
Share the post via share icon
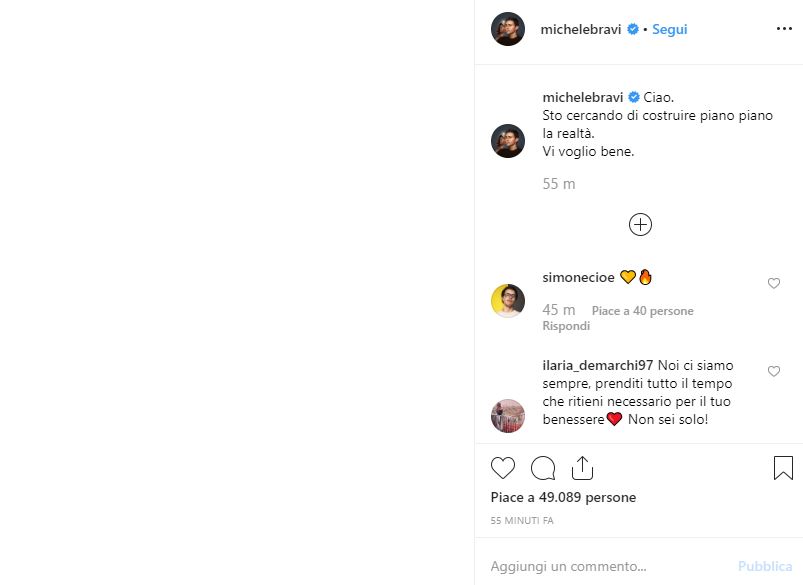(582, 468)
